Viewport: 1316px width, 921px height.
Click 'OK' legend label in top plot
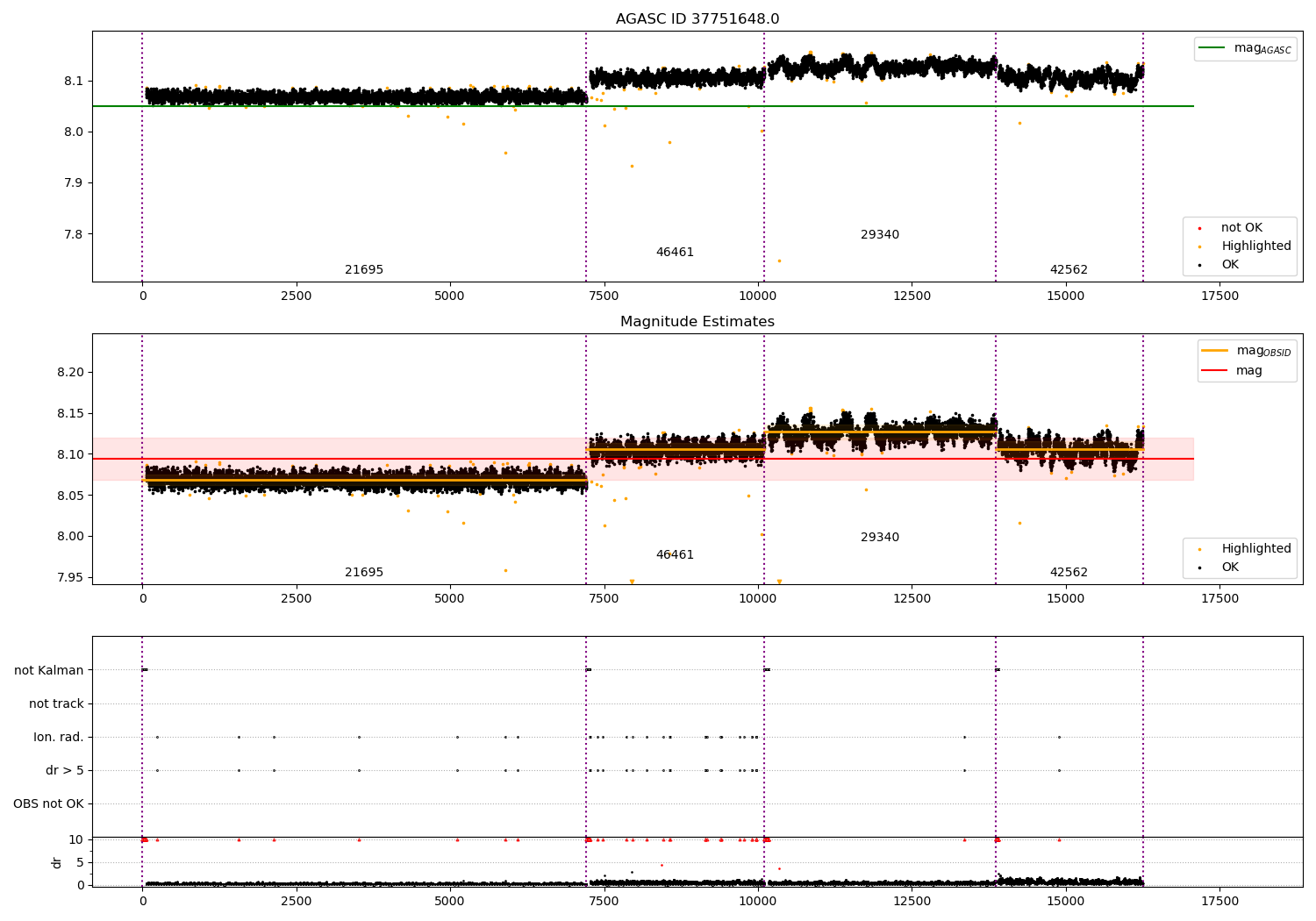pyautogui.click(x=1230, y=265)
